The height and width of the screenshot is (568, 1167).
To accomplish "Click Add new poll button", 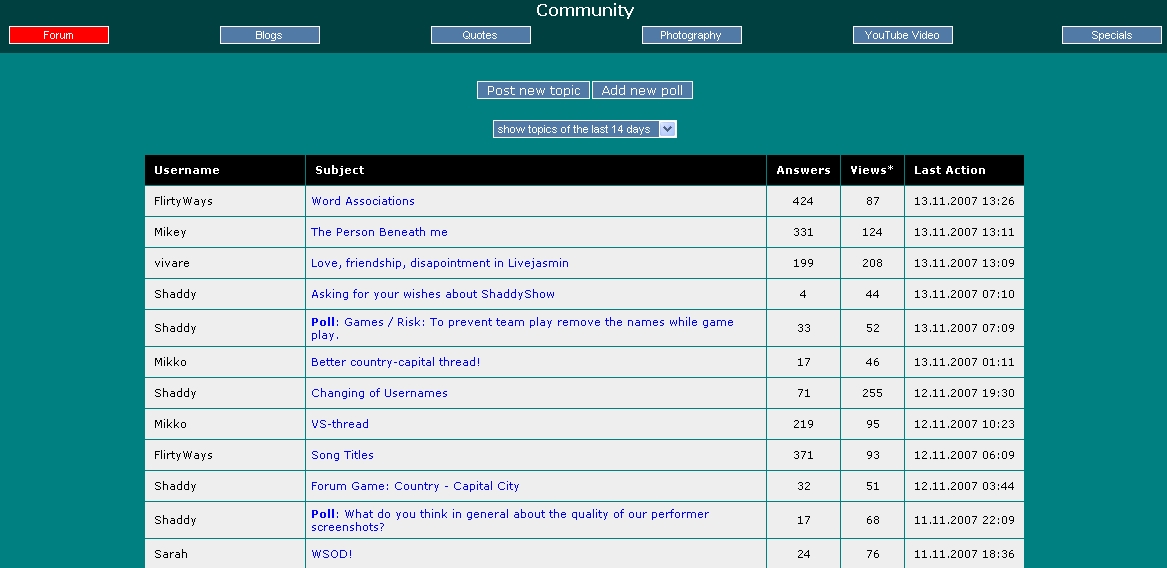I will [642, 90].
